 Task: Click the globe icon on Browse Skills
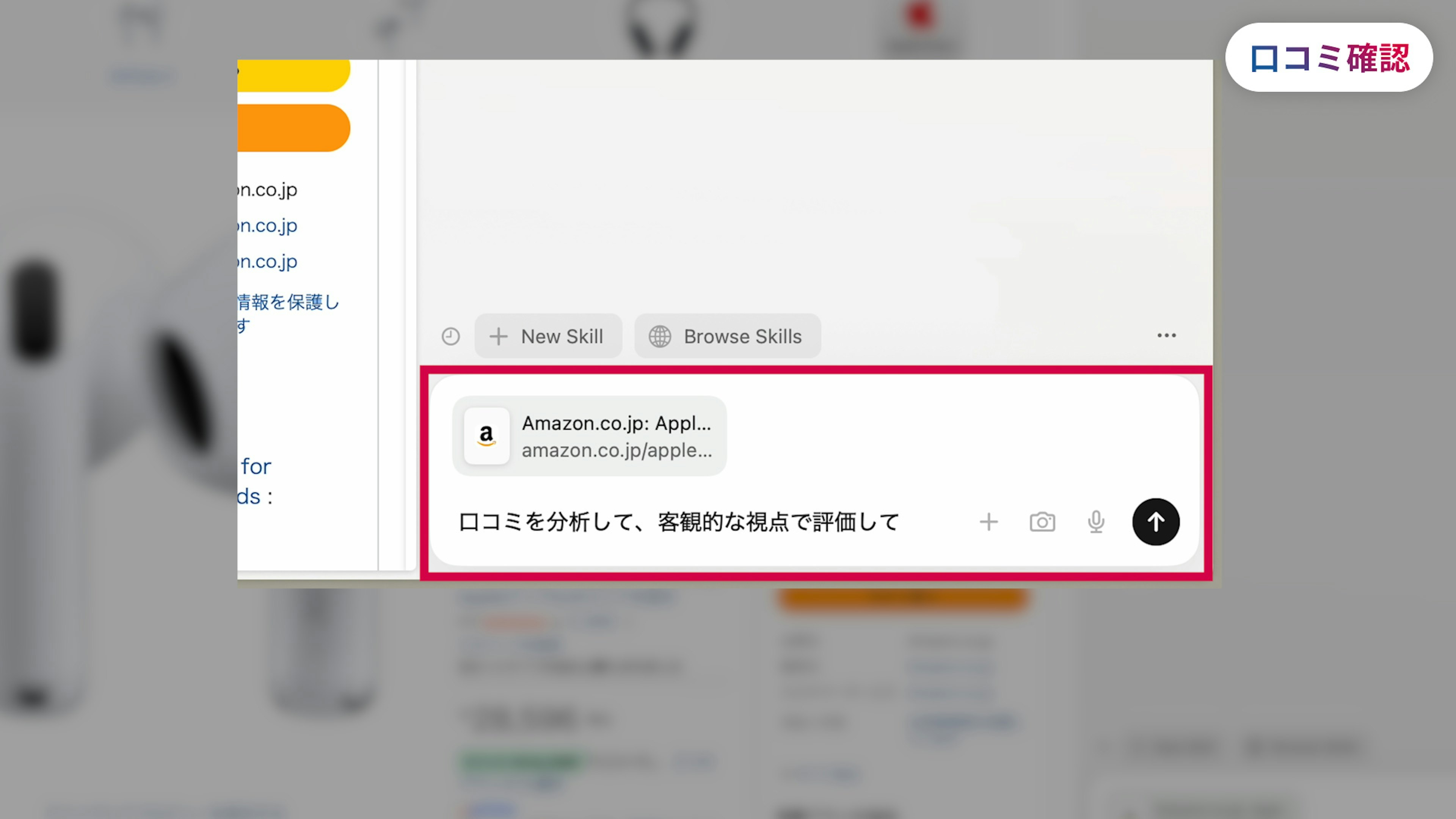click(660, 336)
